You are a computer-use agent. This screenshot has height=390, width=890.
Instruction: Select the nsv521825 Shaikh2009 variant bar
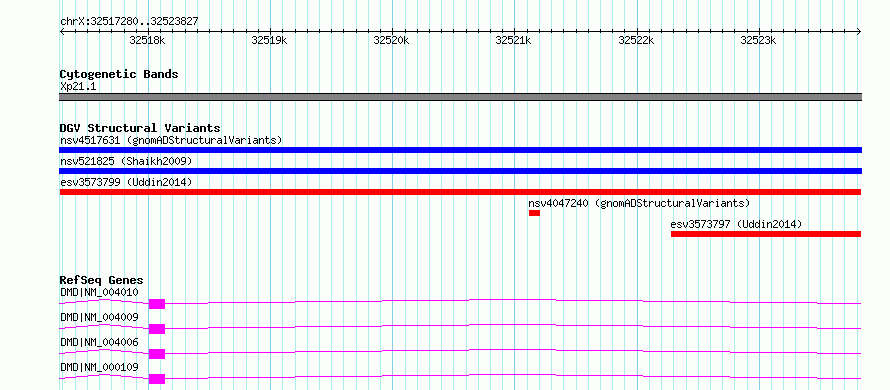[460, 171]
